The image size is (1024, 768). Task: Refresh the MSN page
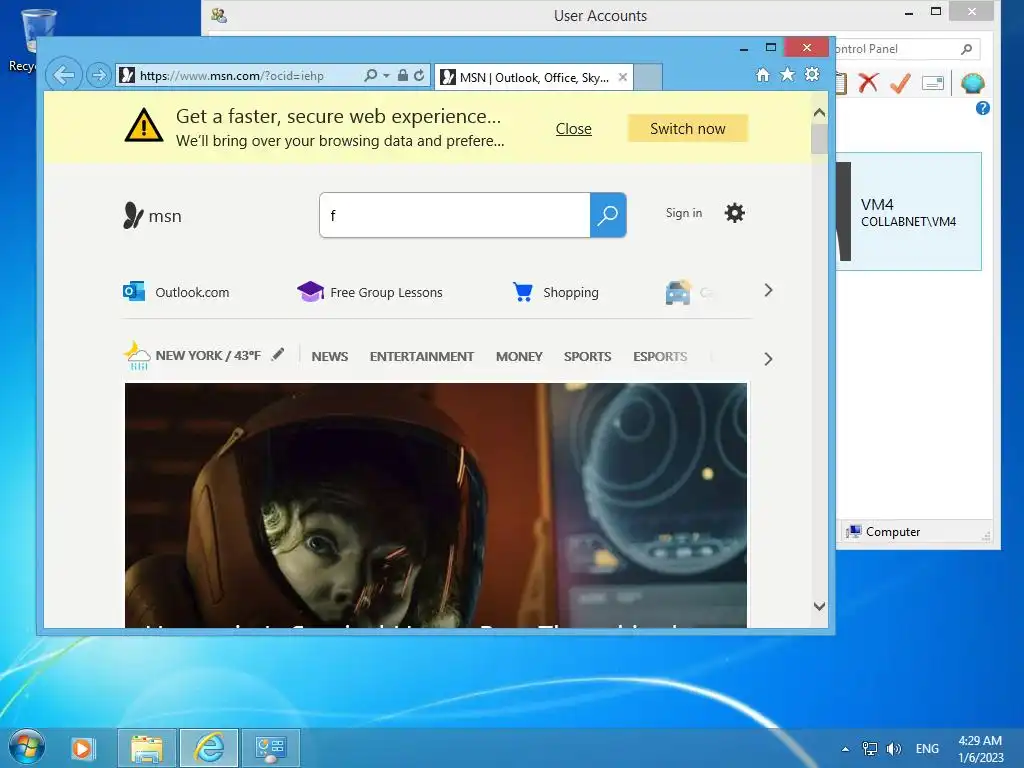click(x=419, y=76)
